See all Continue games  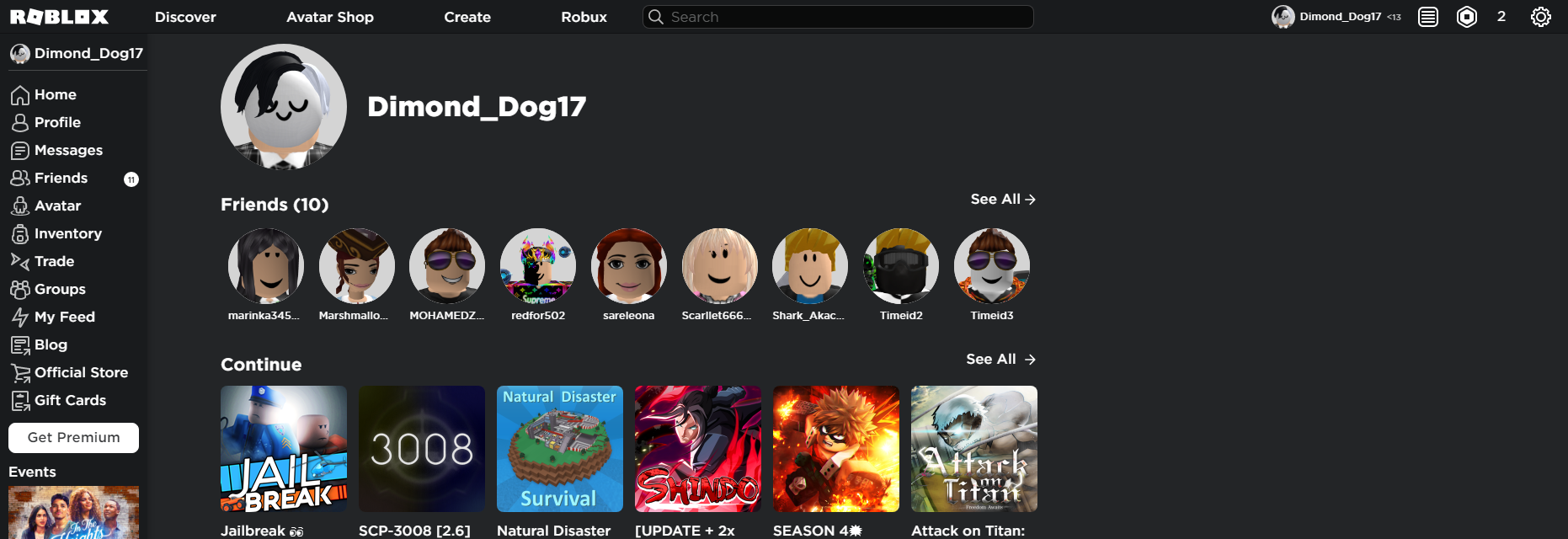(x=1000, y=360)
